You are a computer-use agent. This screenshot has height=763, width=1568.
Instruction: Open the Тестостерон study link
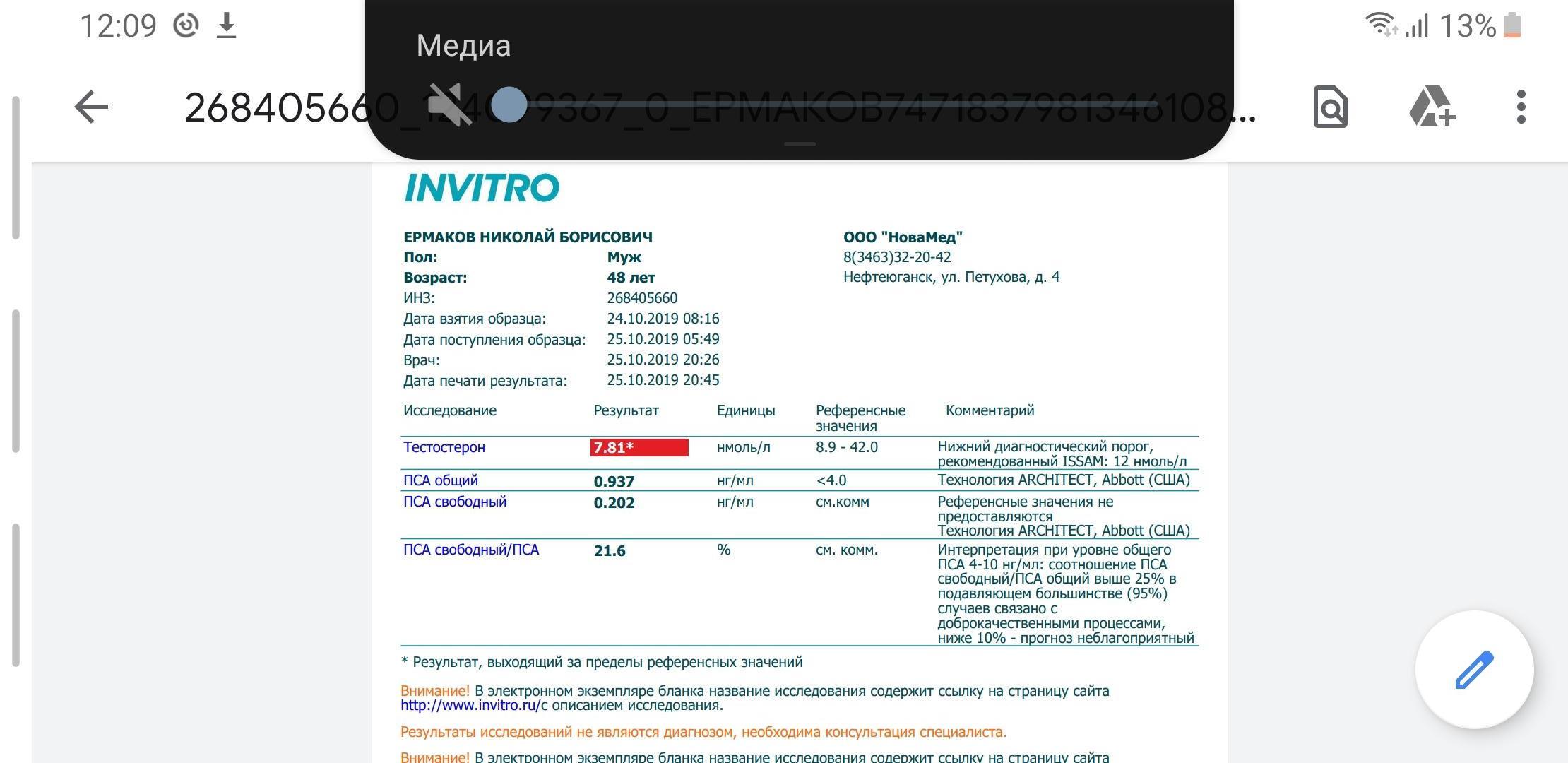click(444, 447)
